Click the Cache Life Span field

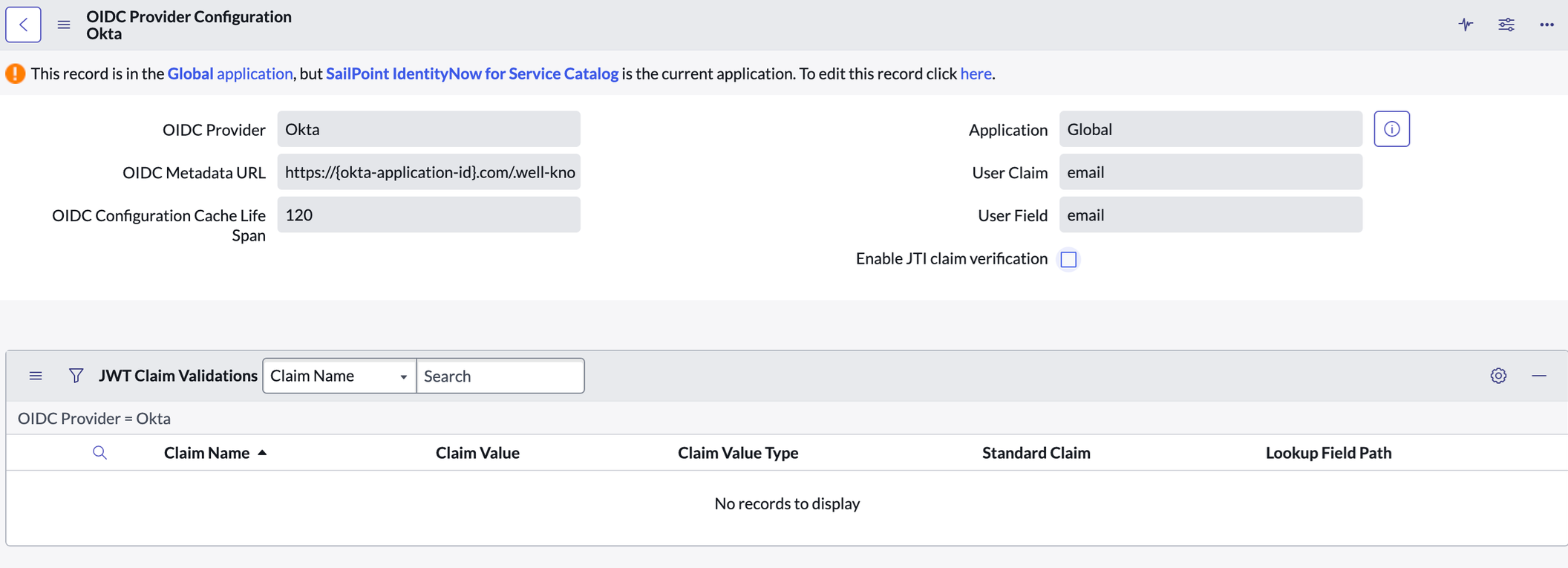[429, 215]
